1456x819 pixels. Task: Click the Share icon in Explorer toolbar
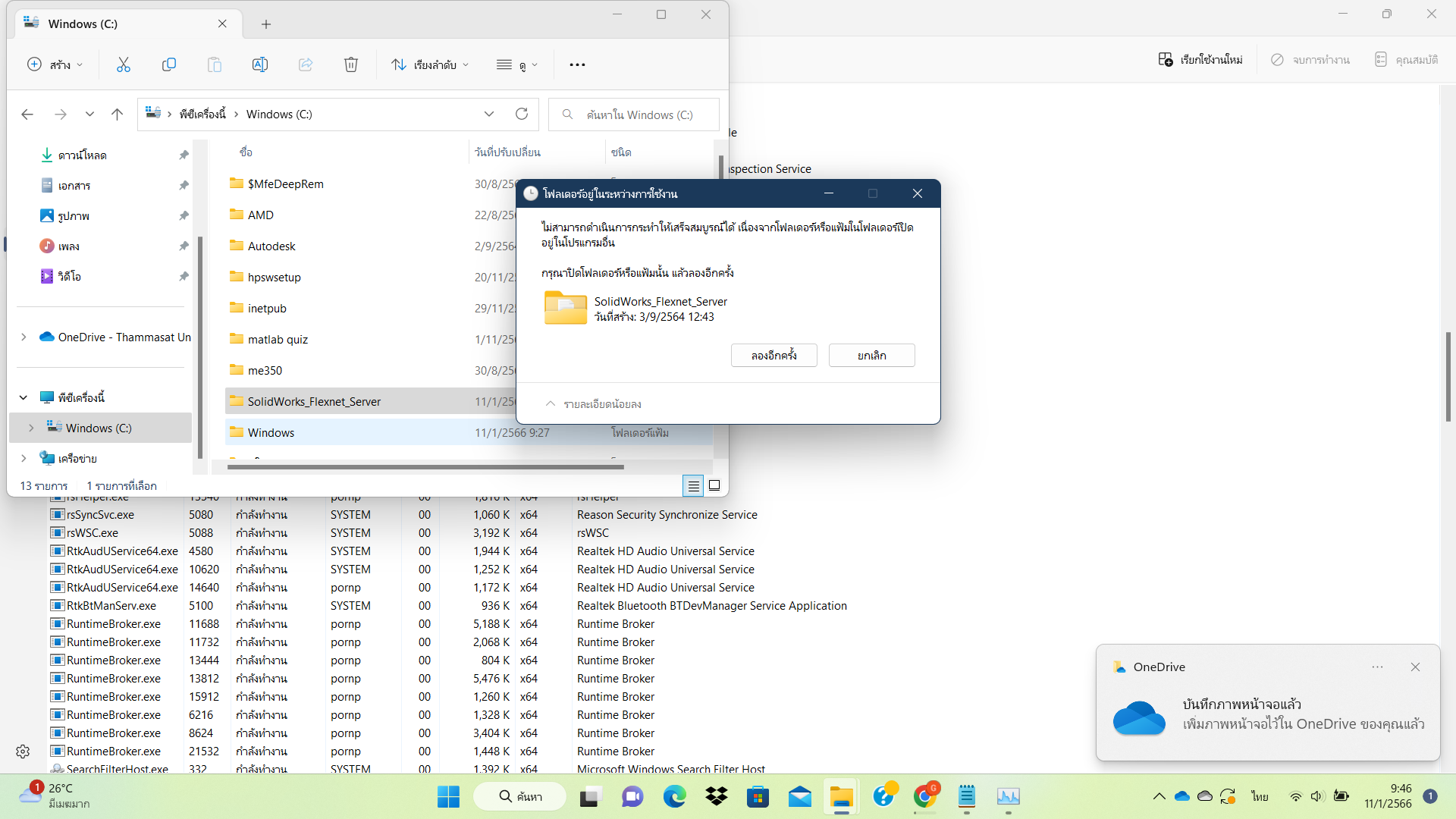(x=306, y=64)
